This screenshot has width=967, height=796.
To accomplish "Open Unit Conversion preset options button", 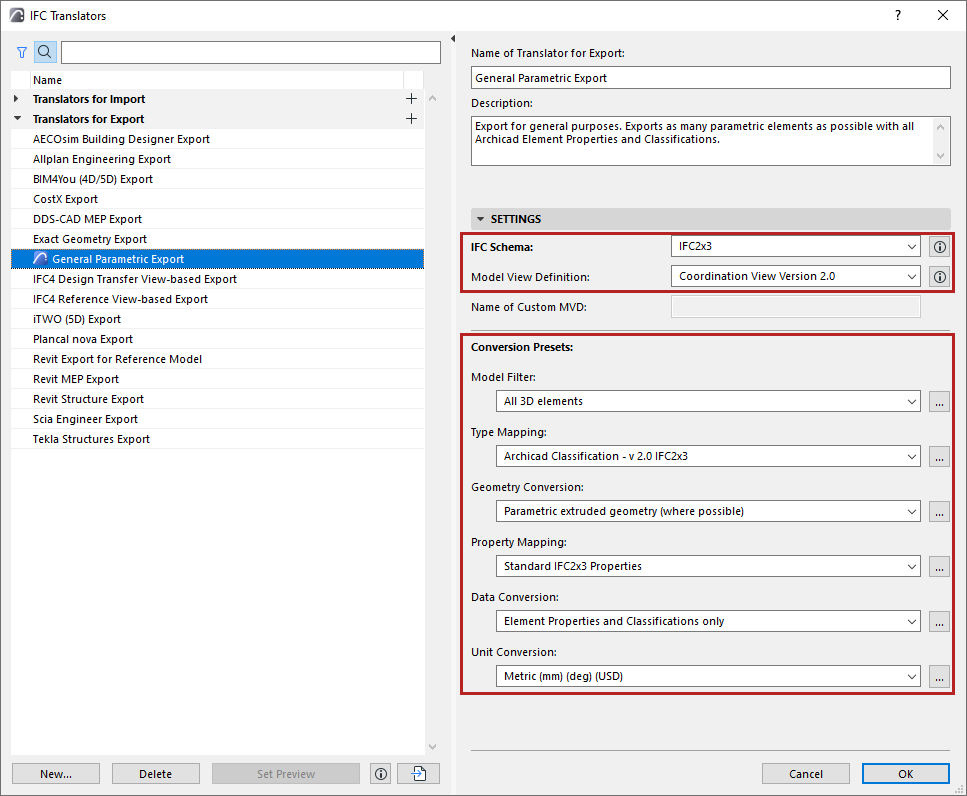I will [x=939, y=676].
